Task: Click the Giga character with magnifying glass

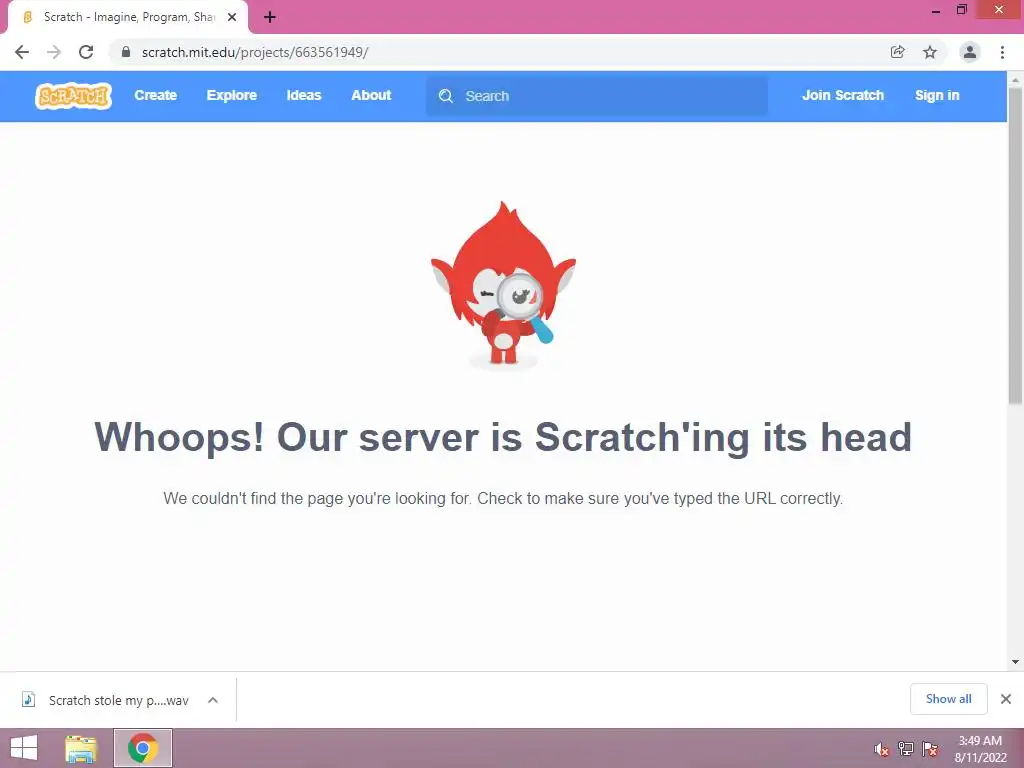Action: tap(503, 285)
